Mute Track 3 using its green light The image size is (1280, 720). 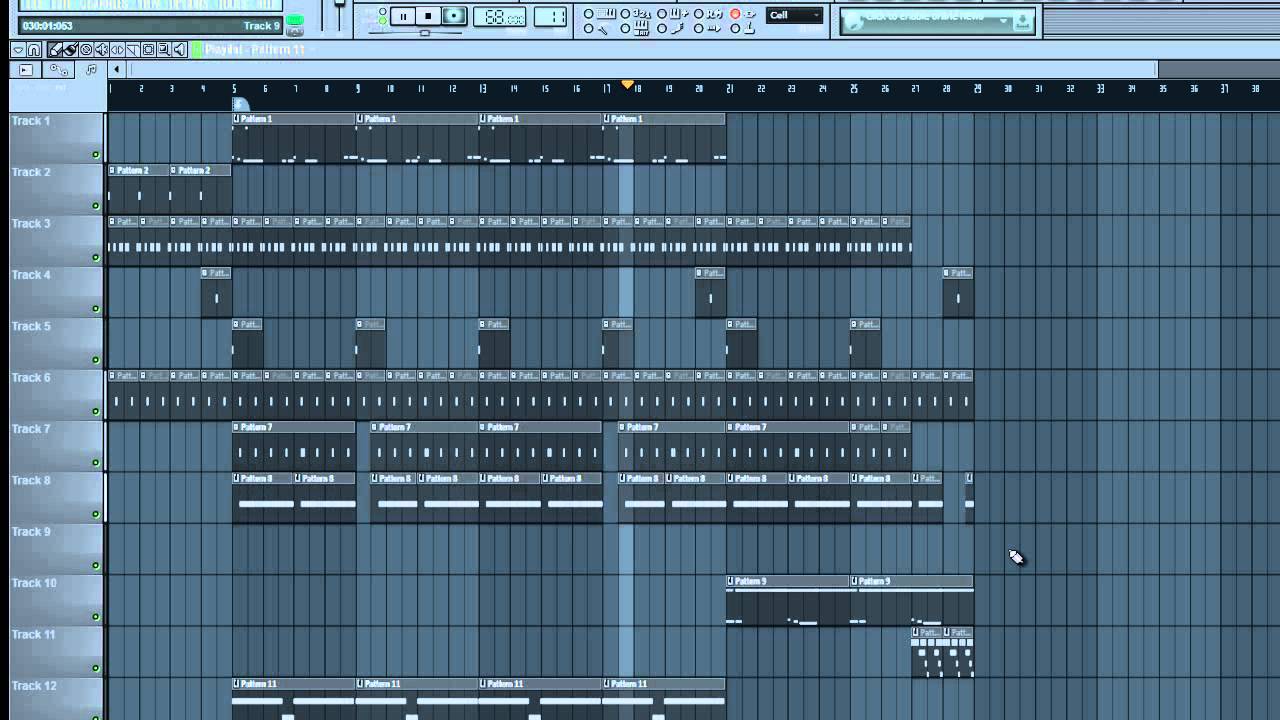96,257
